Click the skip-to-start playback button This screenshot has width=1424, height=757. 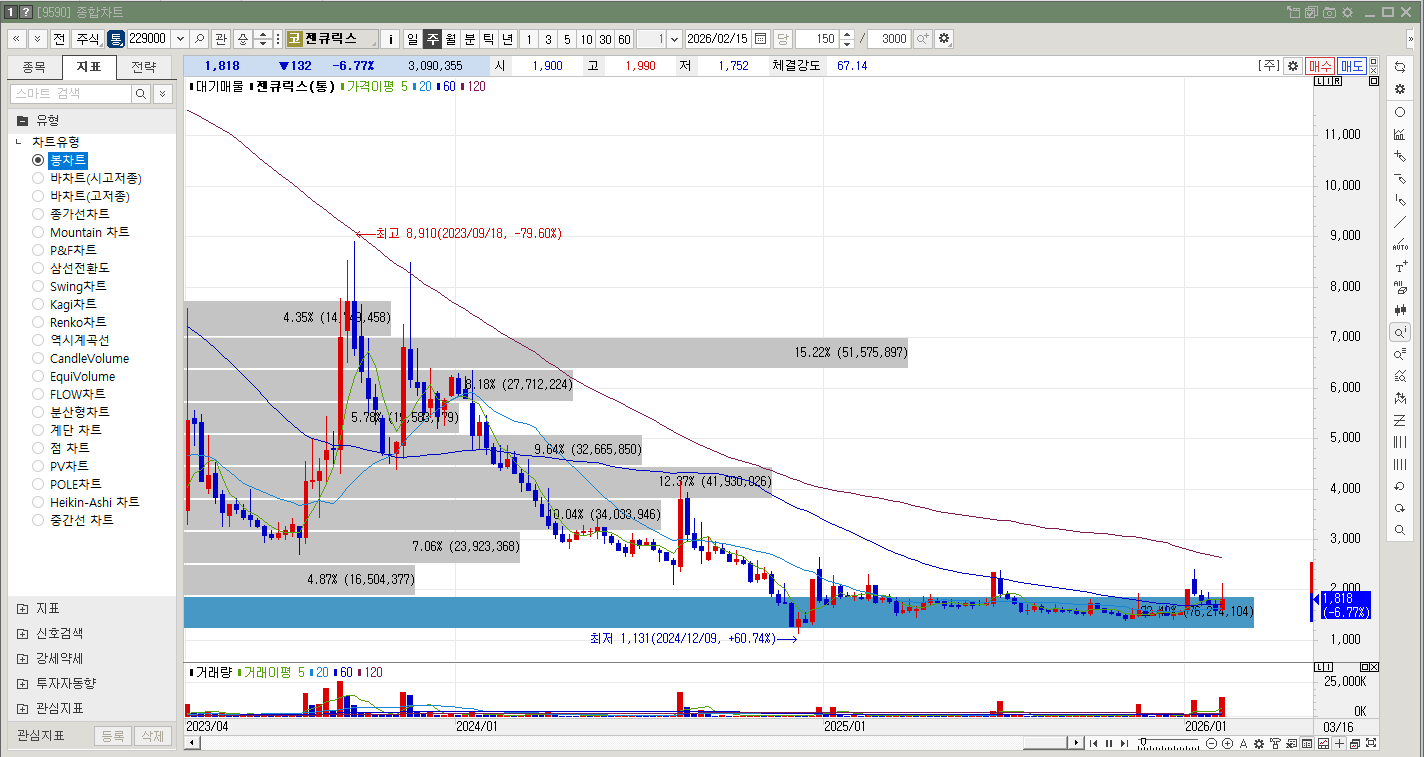tap(1093, 744)
